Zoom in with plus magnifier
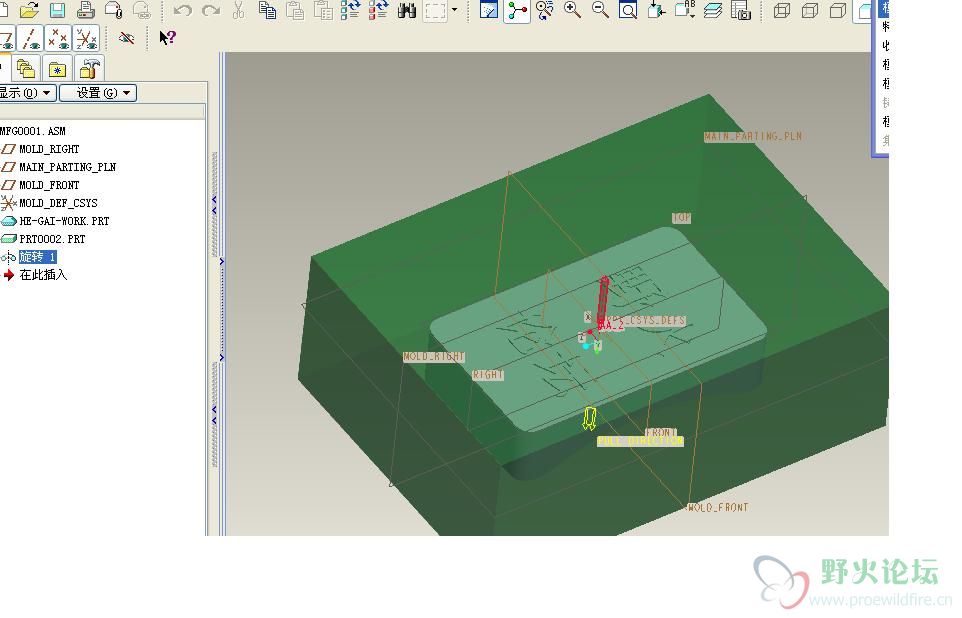962x618 pixels. (x=572, y=10)
